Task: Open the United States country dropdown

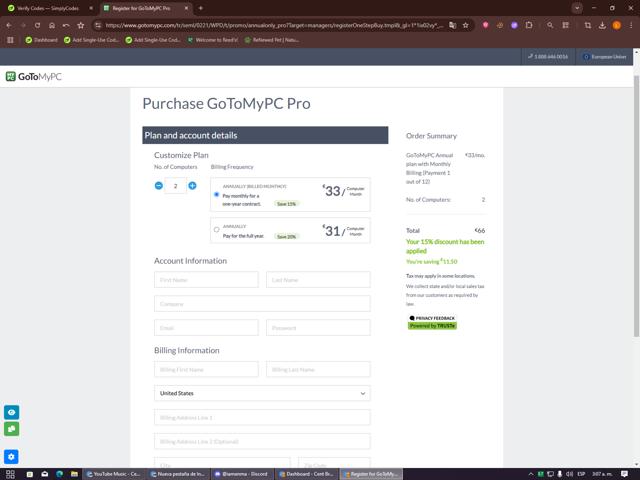Action: [262, 393]
